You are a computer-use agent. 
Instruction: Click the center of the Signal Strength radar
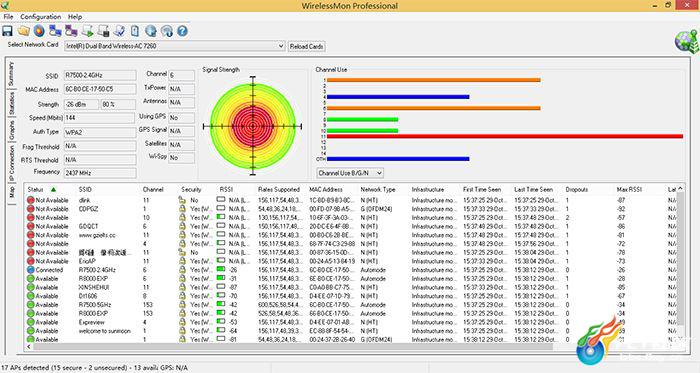click(x=253, y=127)
